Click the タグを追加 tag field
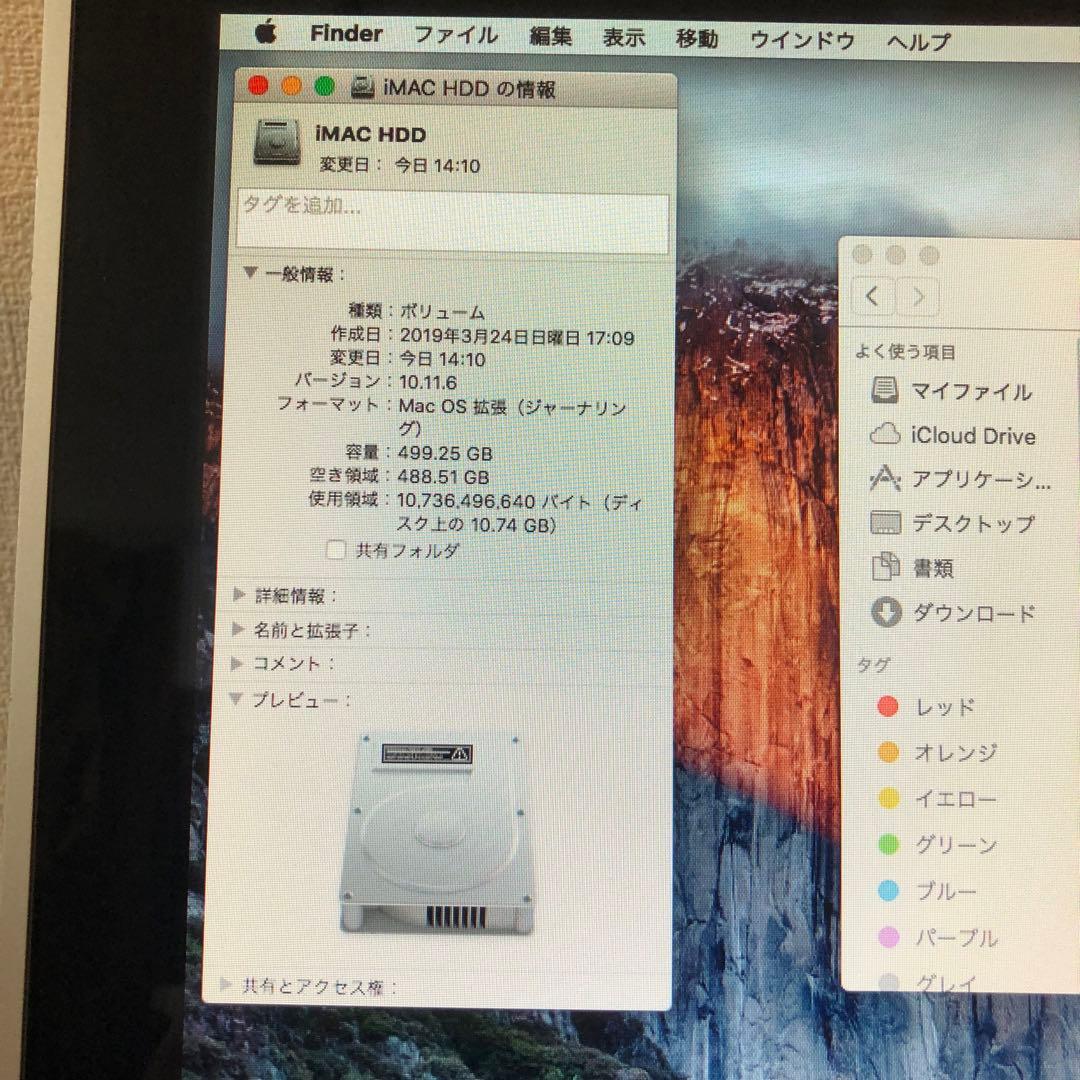The width and height of the screenshot is (1080, 1080). (x=453, y=221)
